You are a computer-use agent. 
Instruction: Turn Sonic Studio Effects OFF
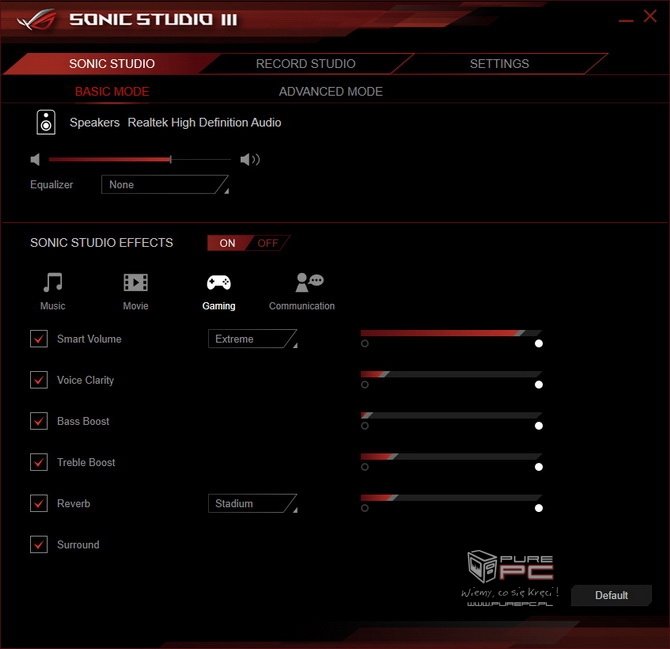268,243
